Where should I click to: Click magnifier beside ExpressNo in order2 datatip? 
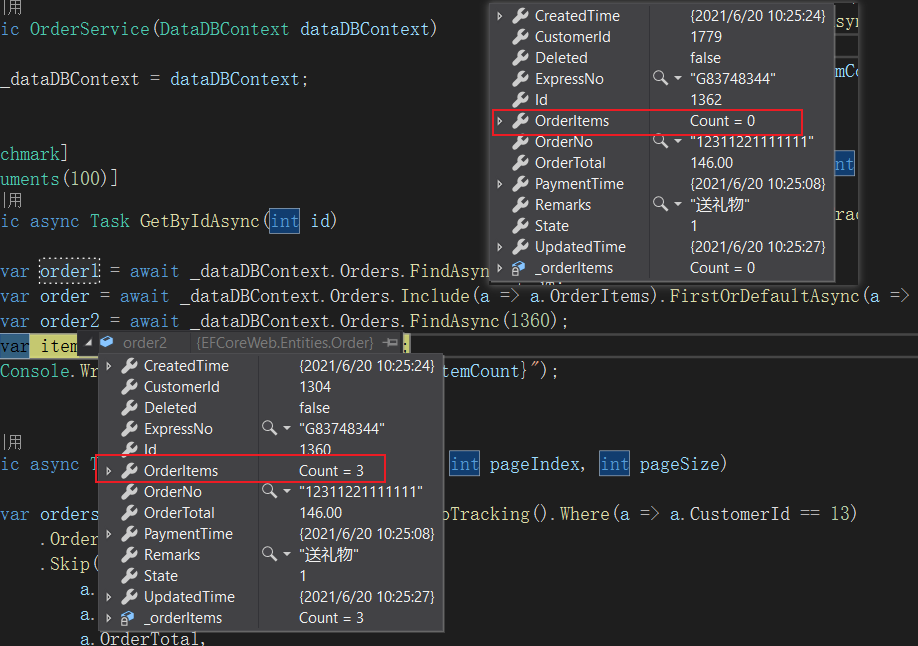(x=270, y=428)
